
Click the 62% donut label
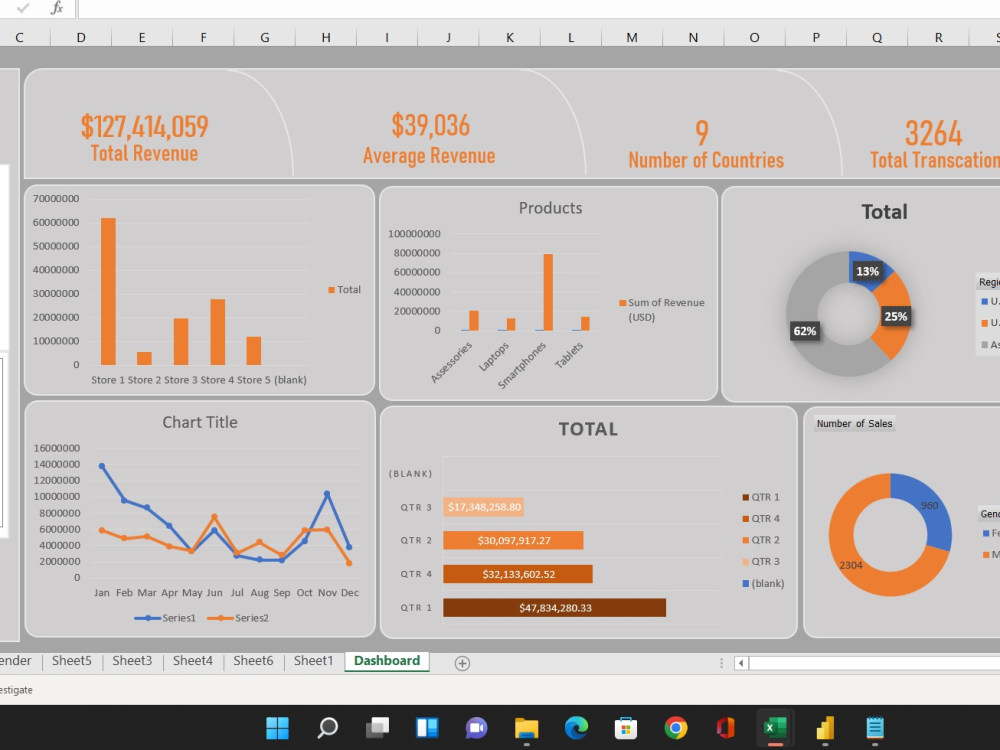(805, 331)
